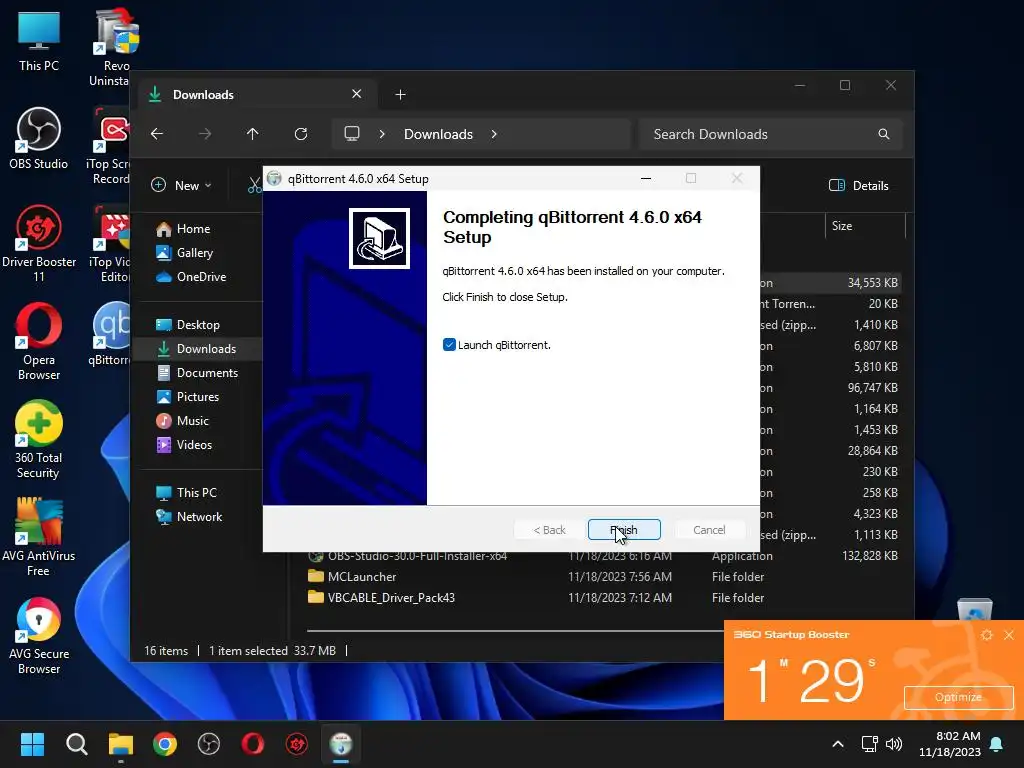Close the Downloads tab
Image resolution: width=1024 pixels, height=768 pixels.
(357, 94)
